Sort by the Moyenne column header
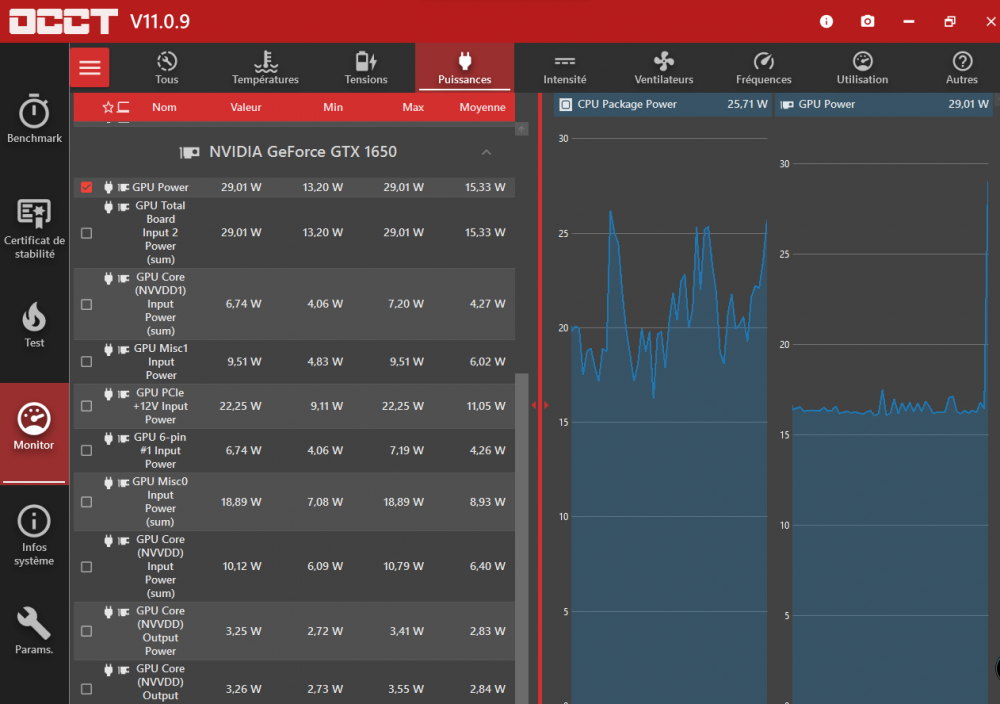Image resolution: width=1000 pixels, height=704 pixels. point(482,107)
